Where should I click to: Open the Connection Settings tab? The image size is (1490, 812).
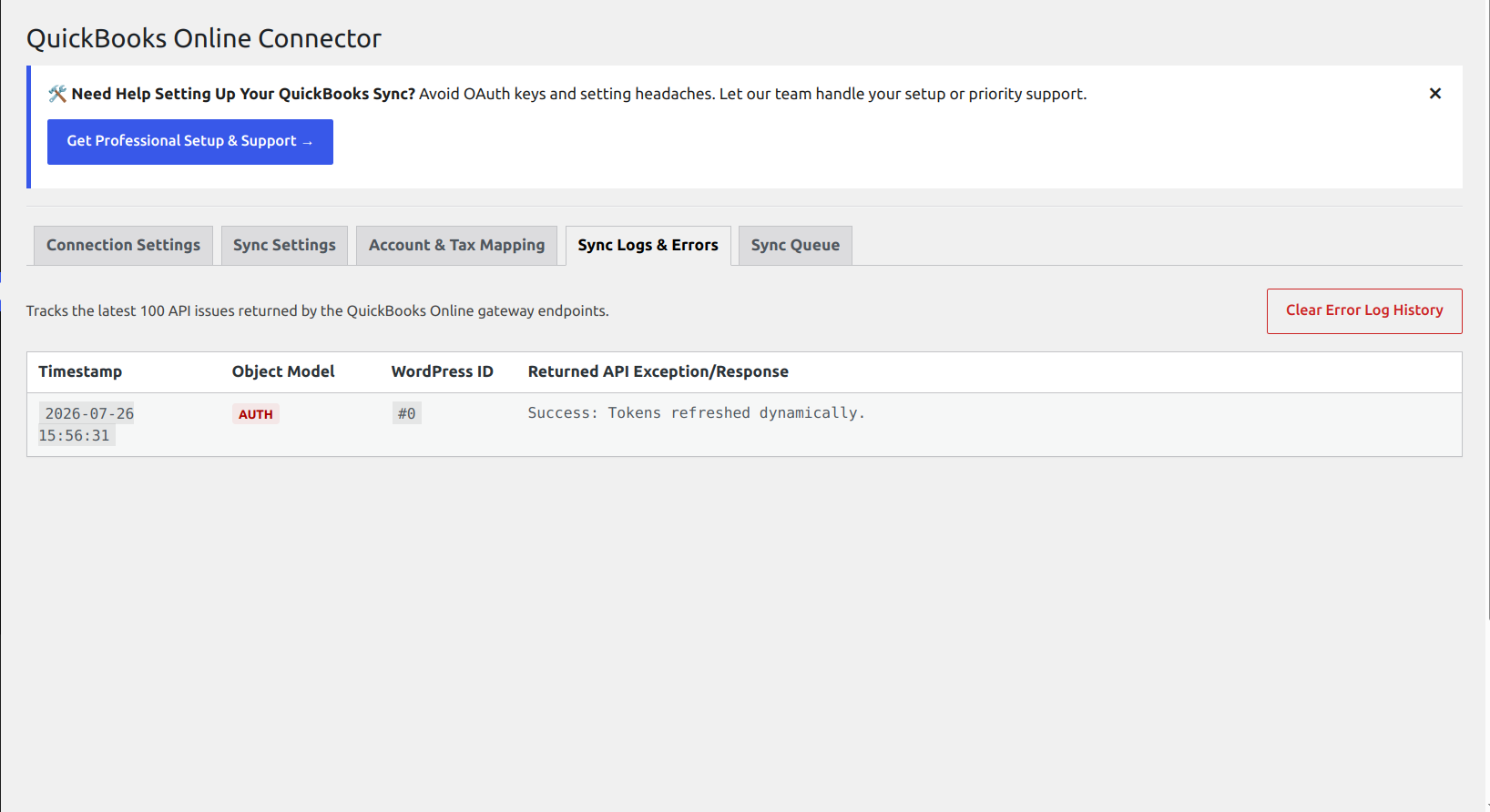[x=123, y=246]
